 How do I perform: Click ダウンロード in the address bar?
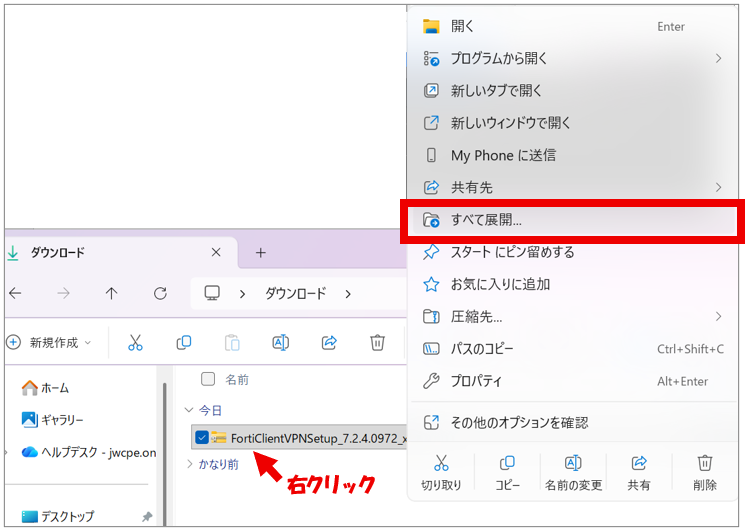coord(295,293)
